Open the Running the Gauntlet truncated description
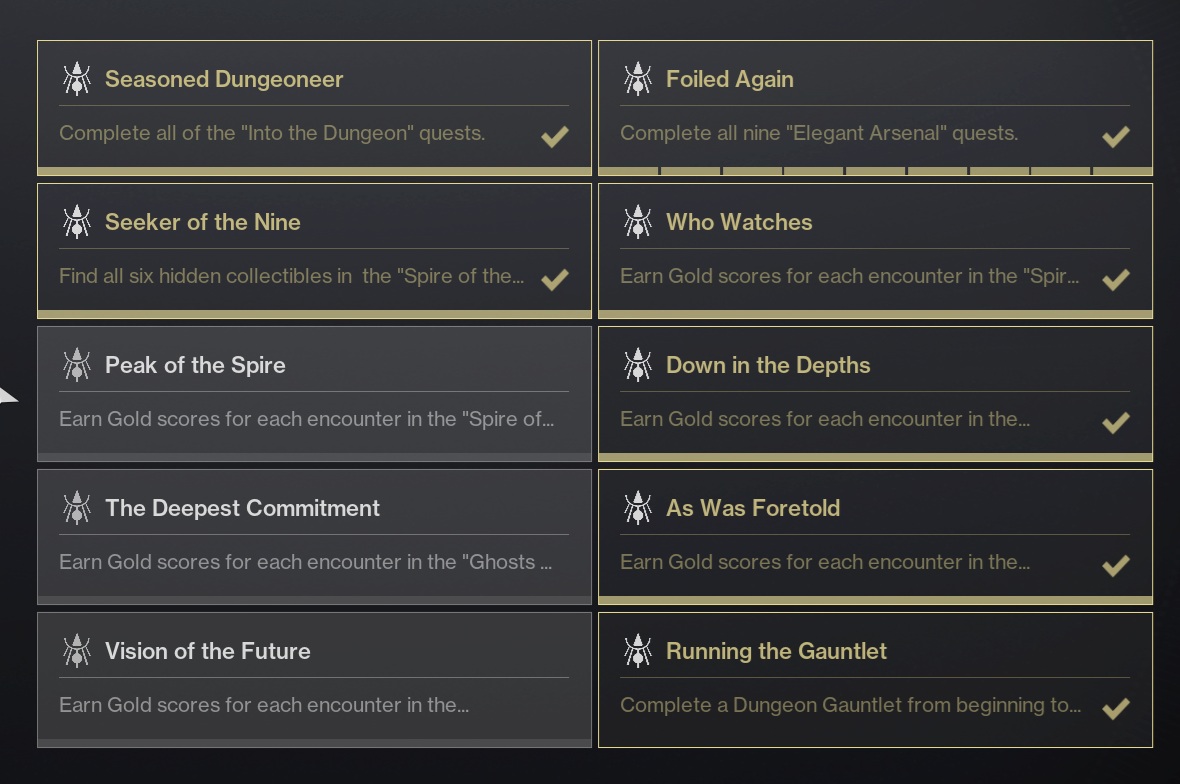1180x784 pixels. click(x=850, y=705)
